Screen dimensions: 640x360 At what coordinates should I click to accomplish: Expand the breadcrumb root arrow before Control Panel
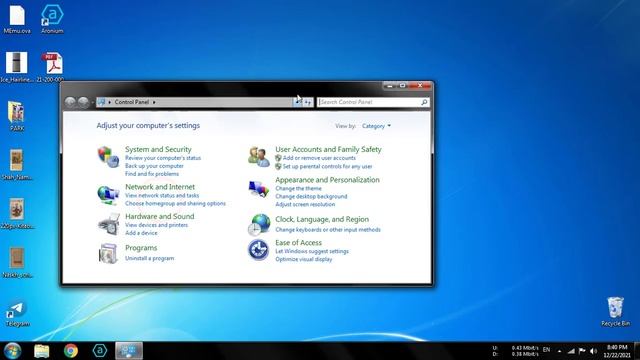point(109,102)
